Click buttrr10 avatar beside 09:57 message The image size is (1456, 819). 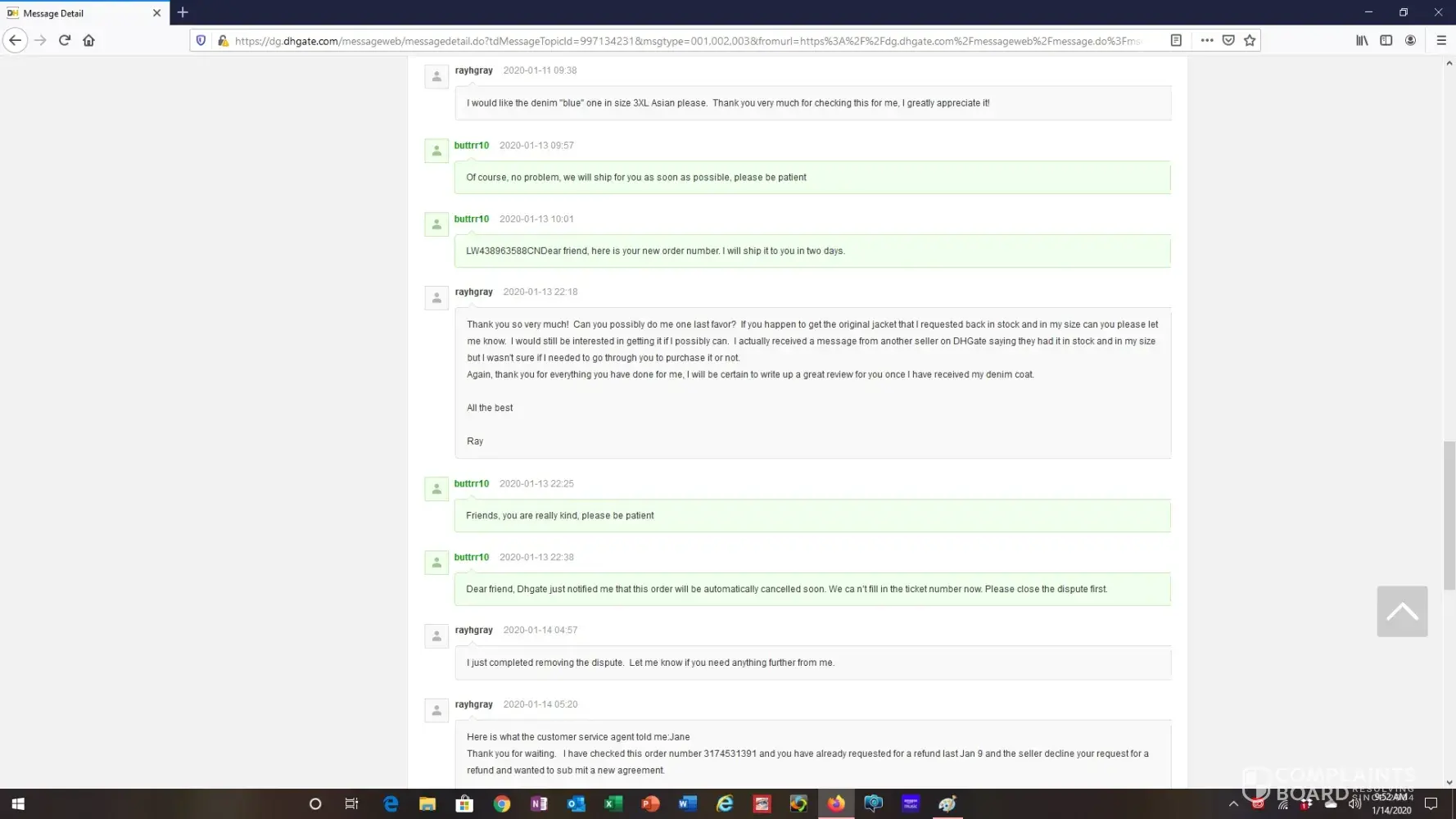[436, 151]
